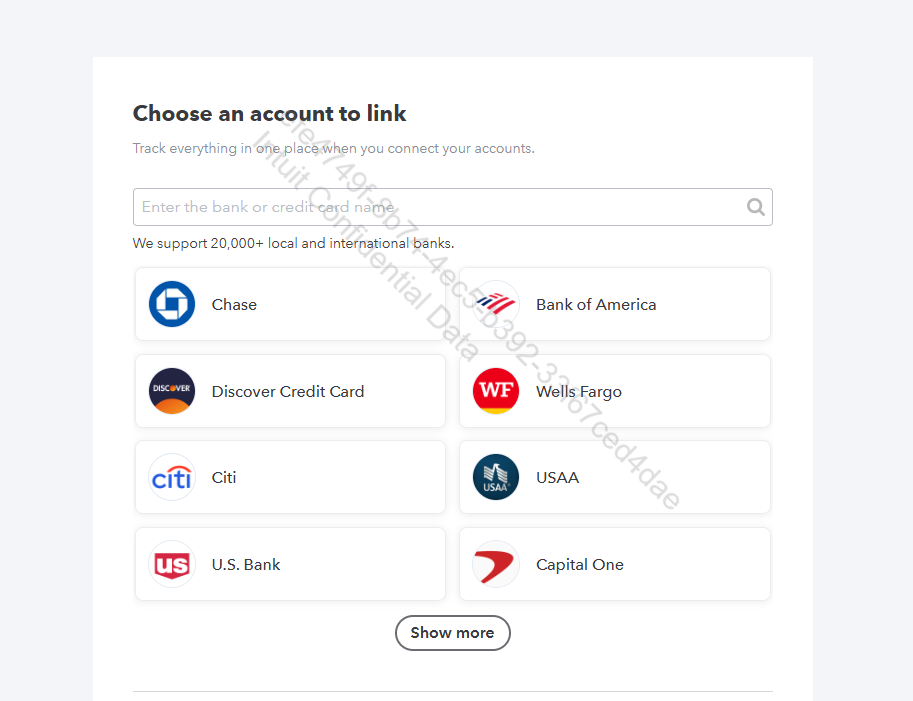
Task: Select the Wells Fargo text label
Action: tap(579, 392)
